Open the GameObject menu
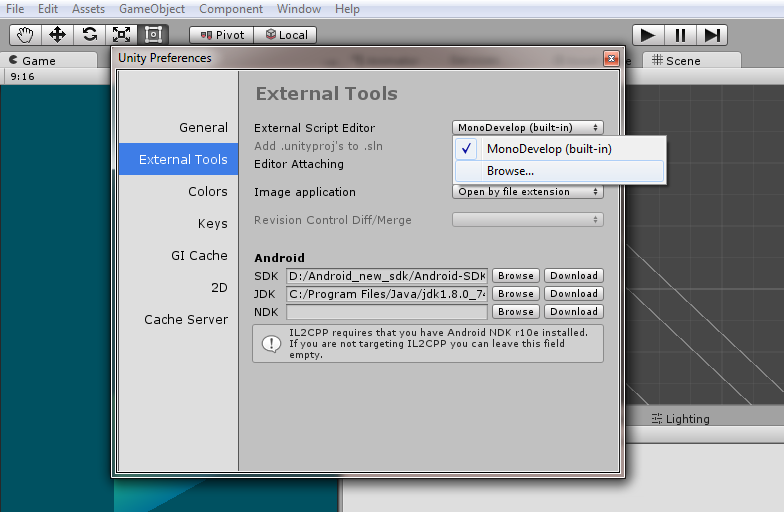The image size is (784, 512). click(152, 9)
